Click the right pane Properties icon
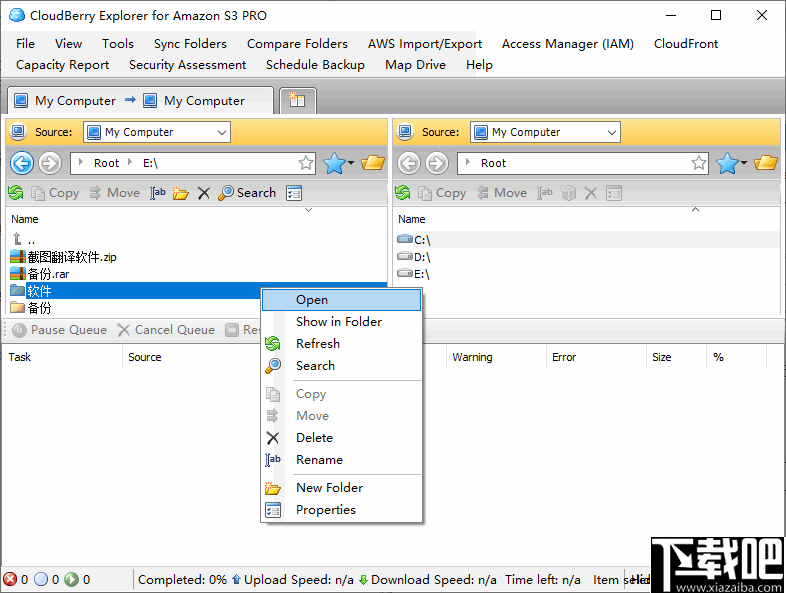 tap(614, 193)
